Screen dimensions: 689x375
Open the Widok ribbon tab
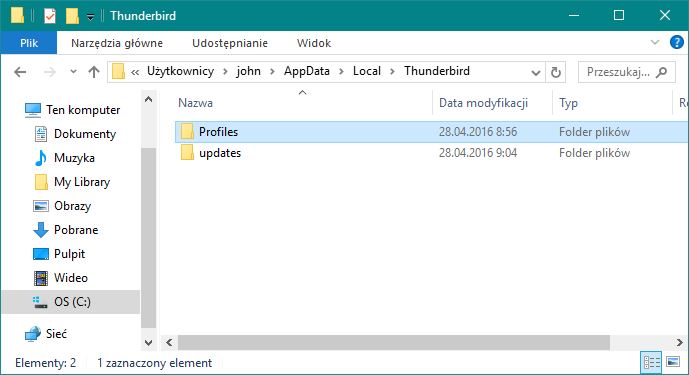(x=314, y=43)
